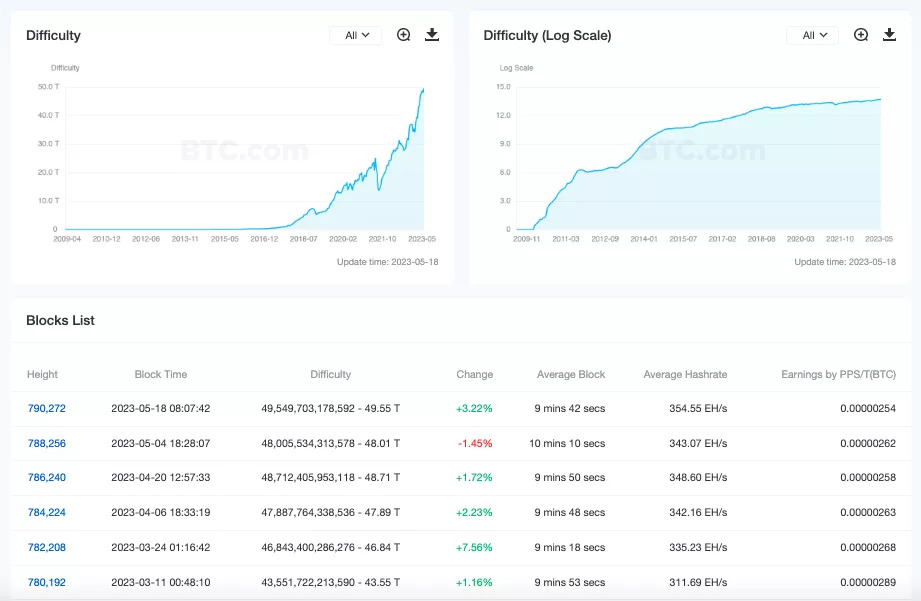The height and width of the screenshot is (601, 921).
Task: Go to block 784,224
Action: [47, 513]
